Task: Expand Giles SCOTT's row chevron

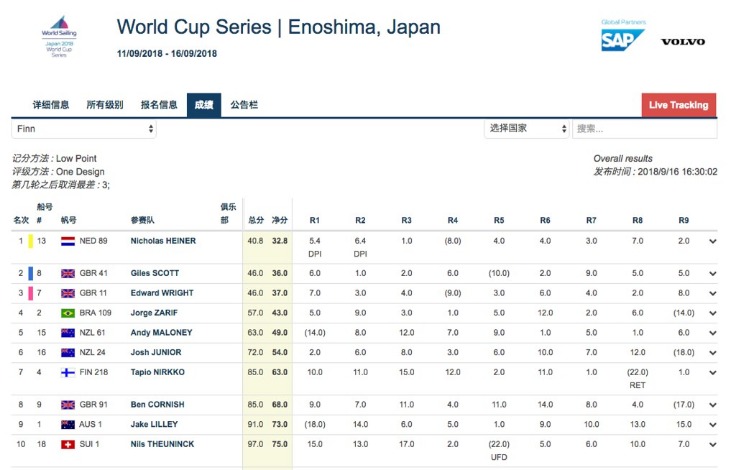Action: 713,273
